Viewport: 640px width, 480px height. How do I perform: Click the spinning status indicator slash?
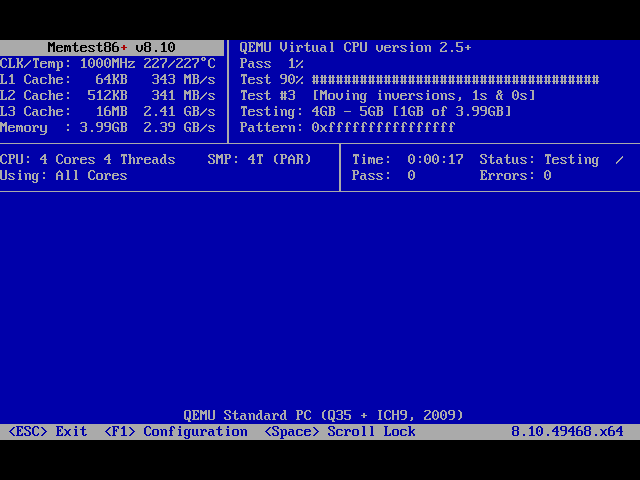[x=620, y=160]
